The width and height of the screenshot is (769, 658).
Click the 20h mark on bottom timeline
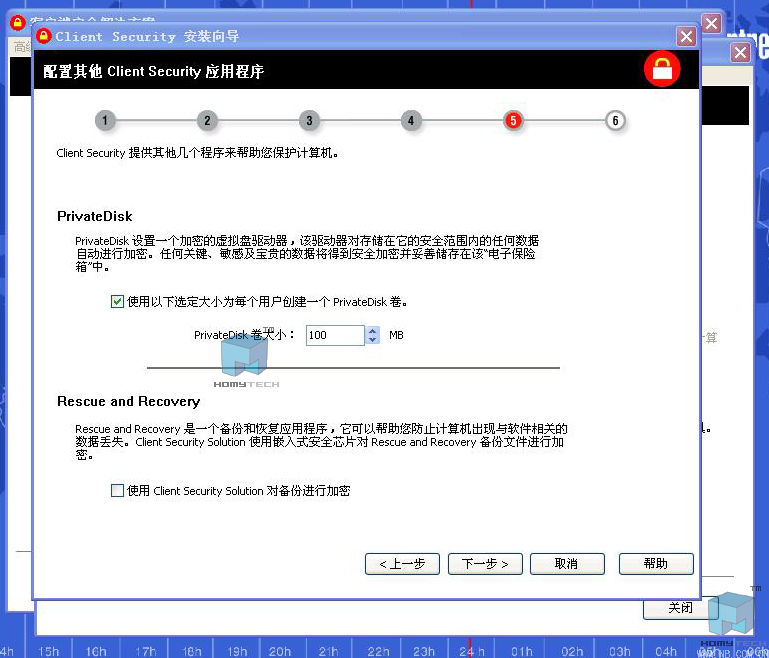[x=280, y=651]
